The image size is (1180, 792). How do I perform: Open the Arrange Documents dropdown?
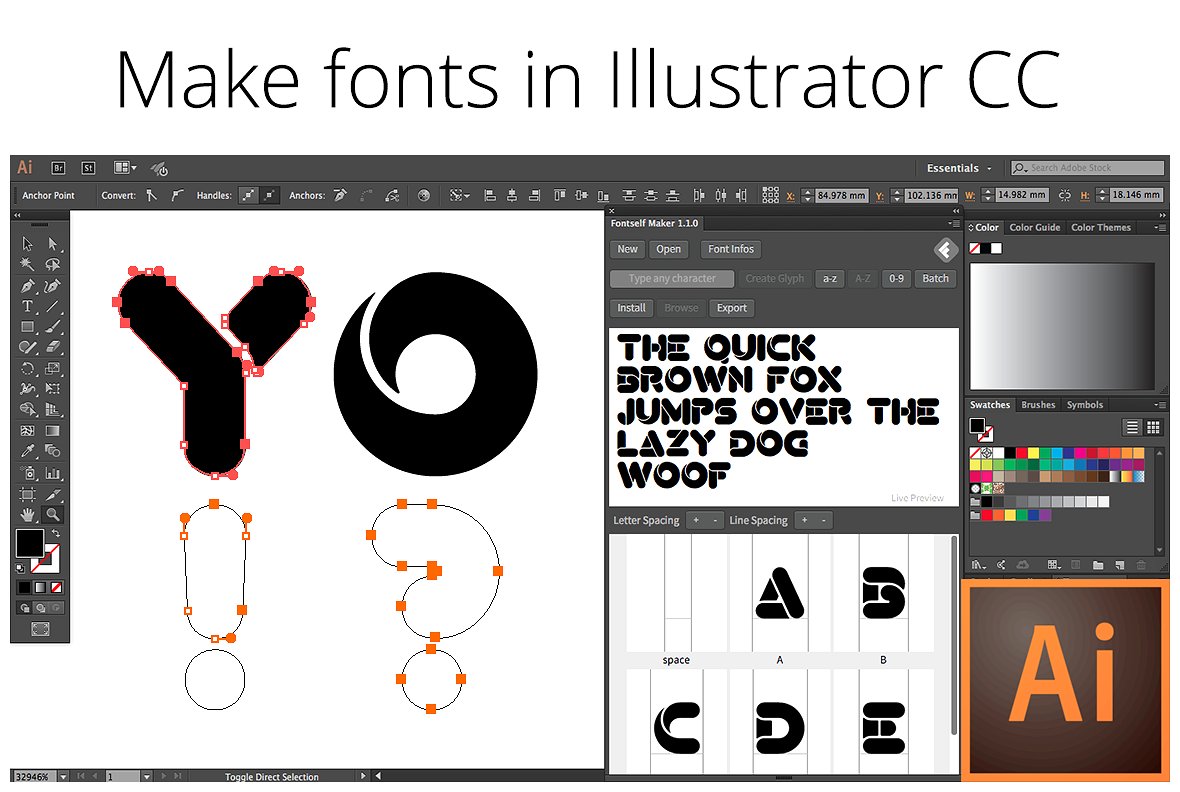tap(125, 168)
